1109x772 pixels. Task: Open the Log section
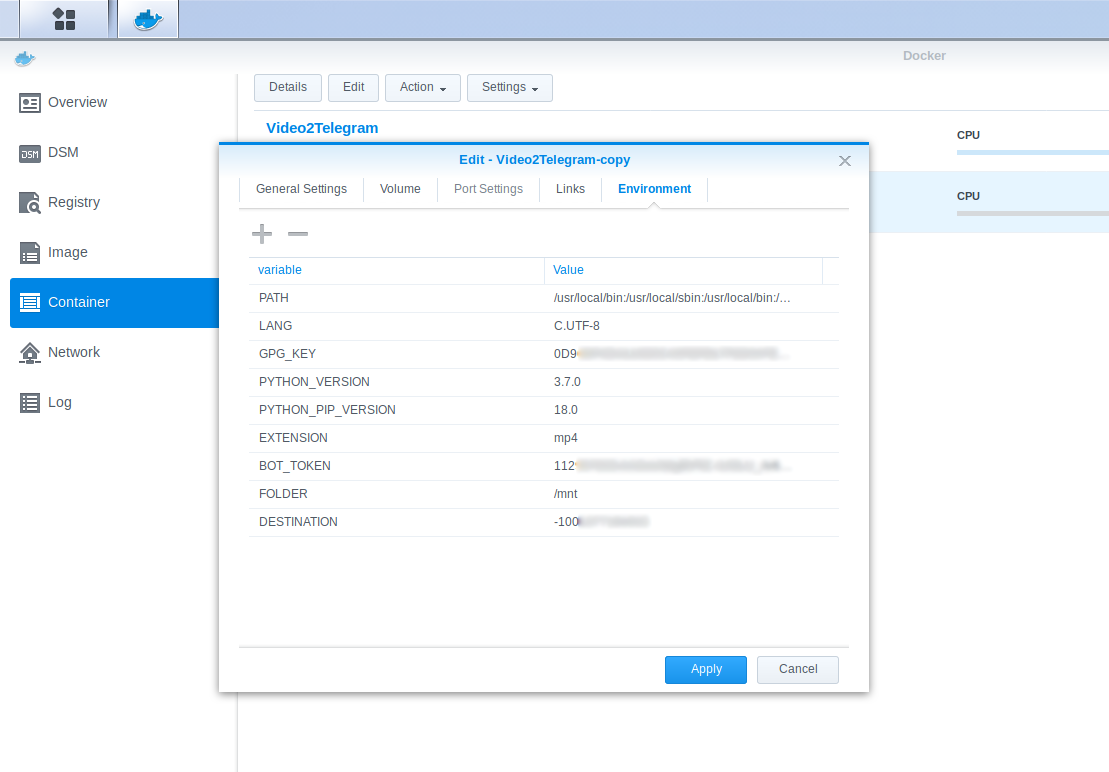point(59,403)
